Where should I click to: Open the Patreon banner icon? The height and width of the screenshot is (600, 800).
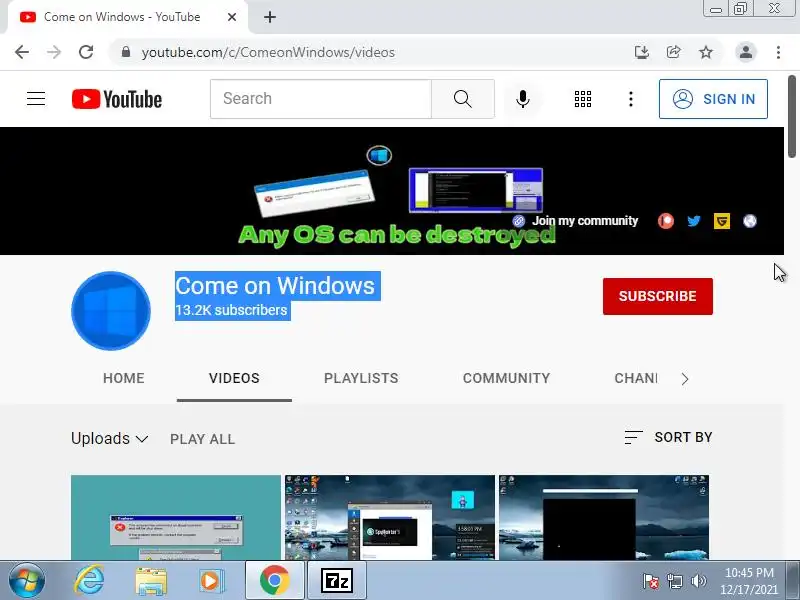pyautogui.click(x=665, y=221)
